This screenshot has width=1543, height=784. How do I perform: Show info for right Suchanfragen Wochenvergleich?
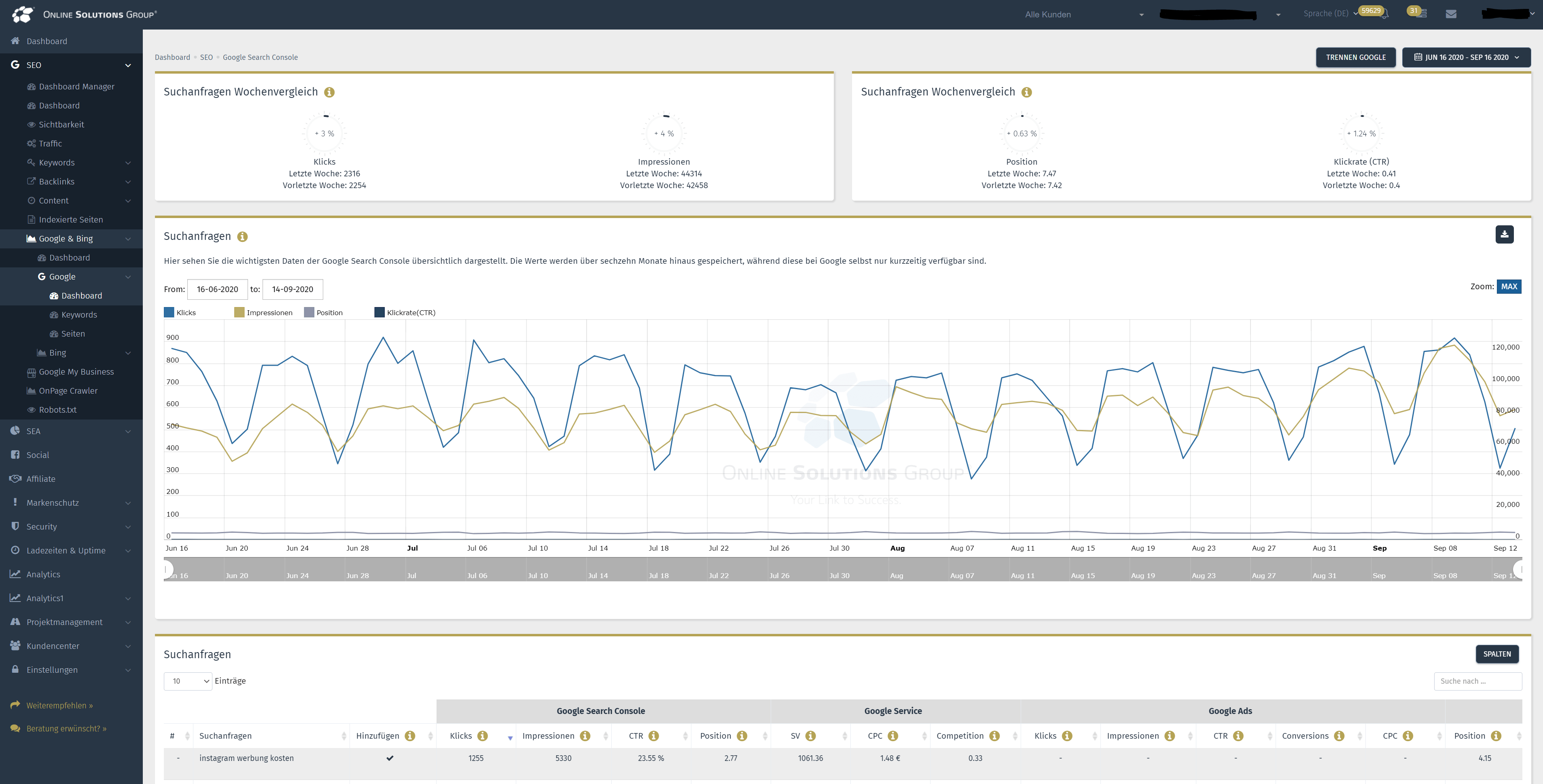coord(1027,92)
